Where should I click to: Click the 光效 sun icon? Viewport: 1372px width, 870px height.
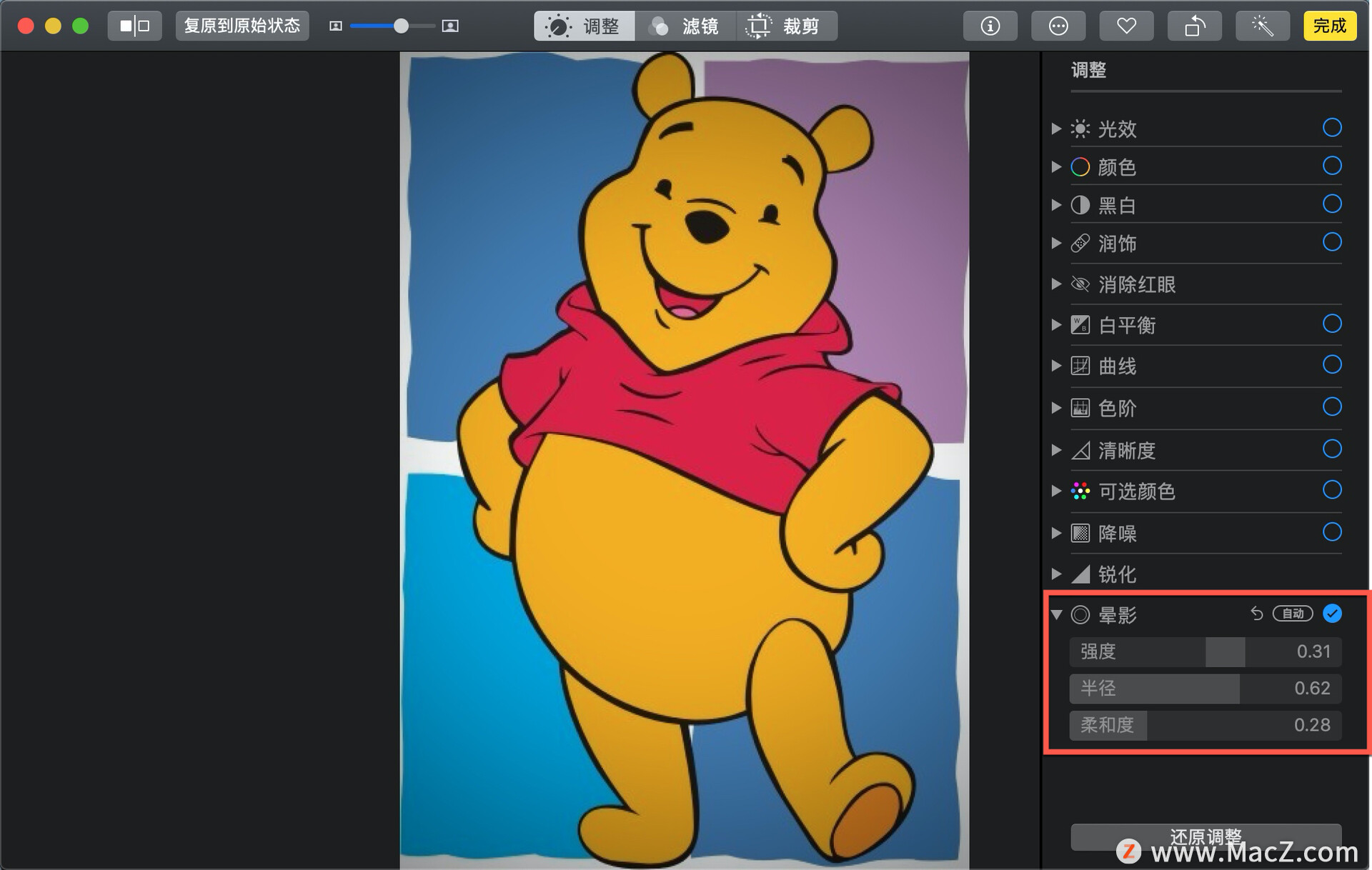click(x=1080, y=129)
